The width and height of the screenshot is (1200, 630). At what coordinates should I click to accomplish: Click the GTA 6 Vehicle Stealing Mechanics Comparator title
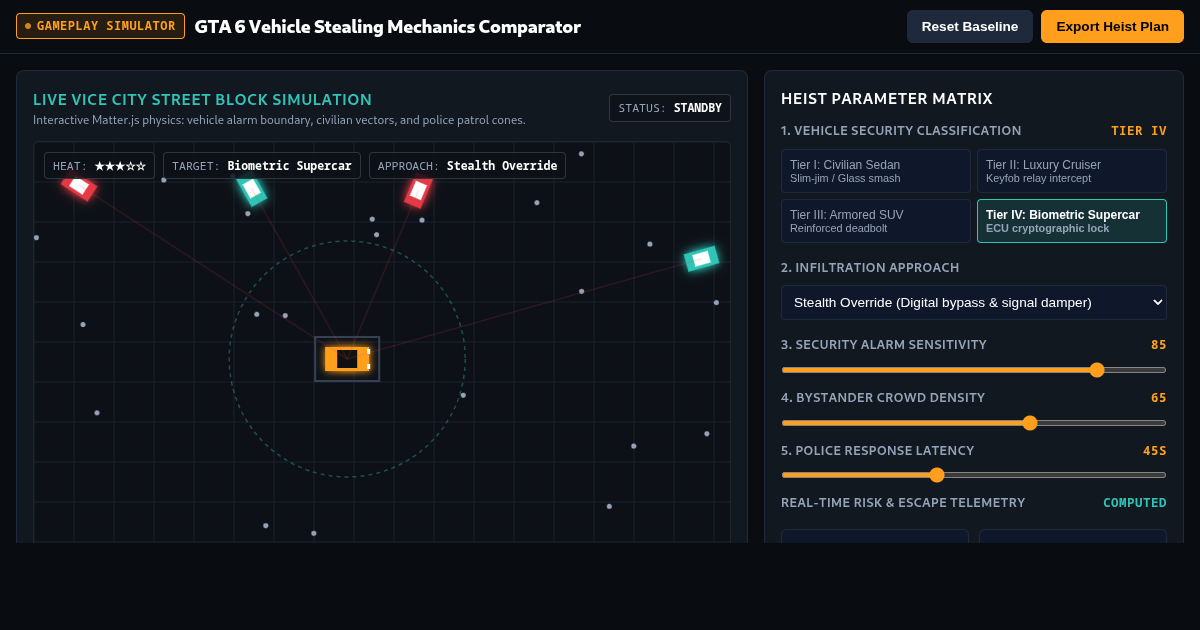click(387, 27)
